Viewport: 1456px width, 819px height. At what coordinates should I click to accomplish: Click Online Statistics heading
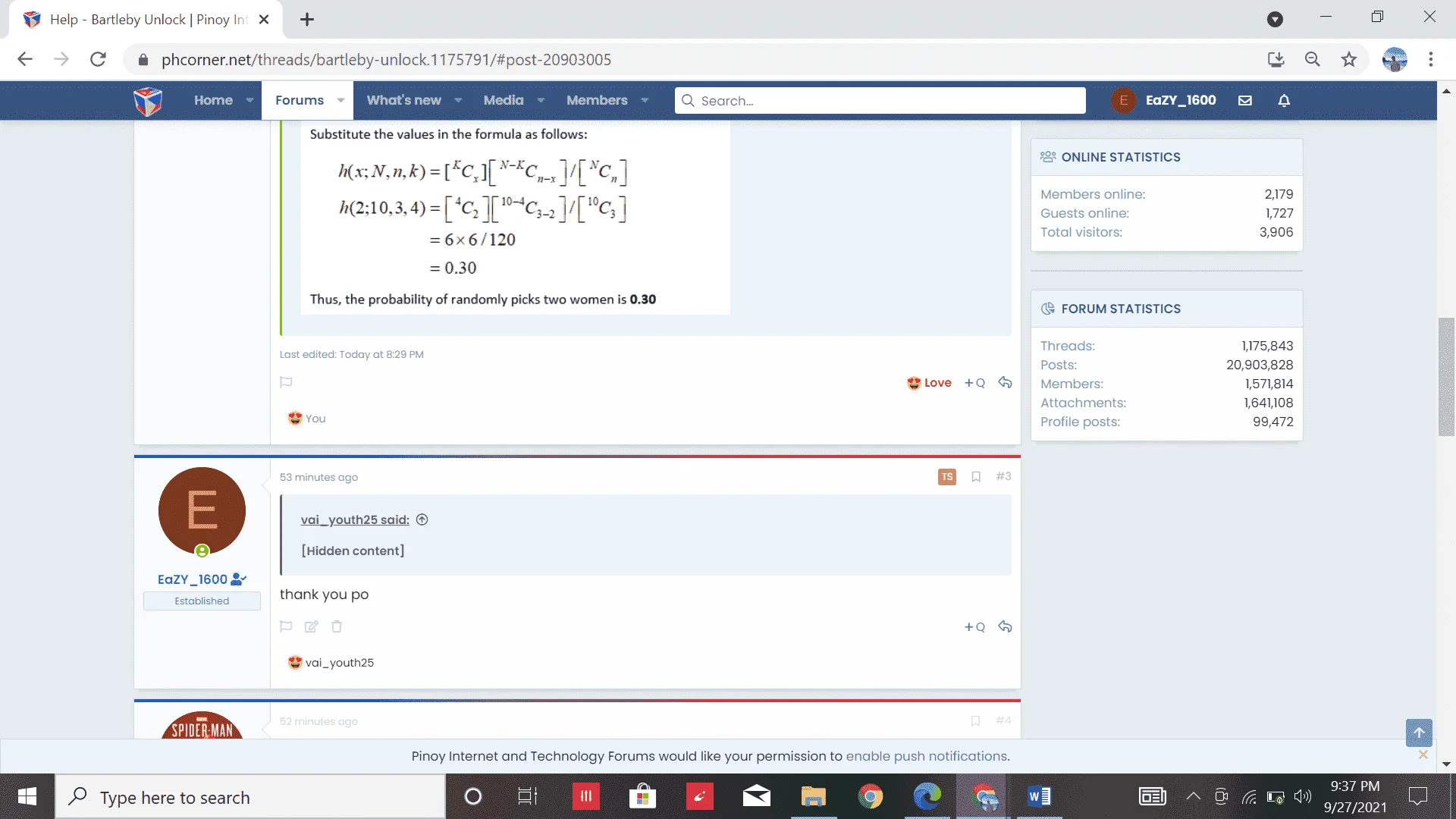[1121, 157]
